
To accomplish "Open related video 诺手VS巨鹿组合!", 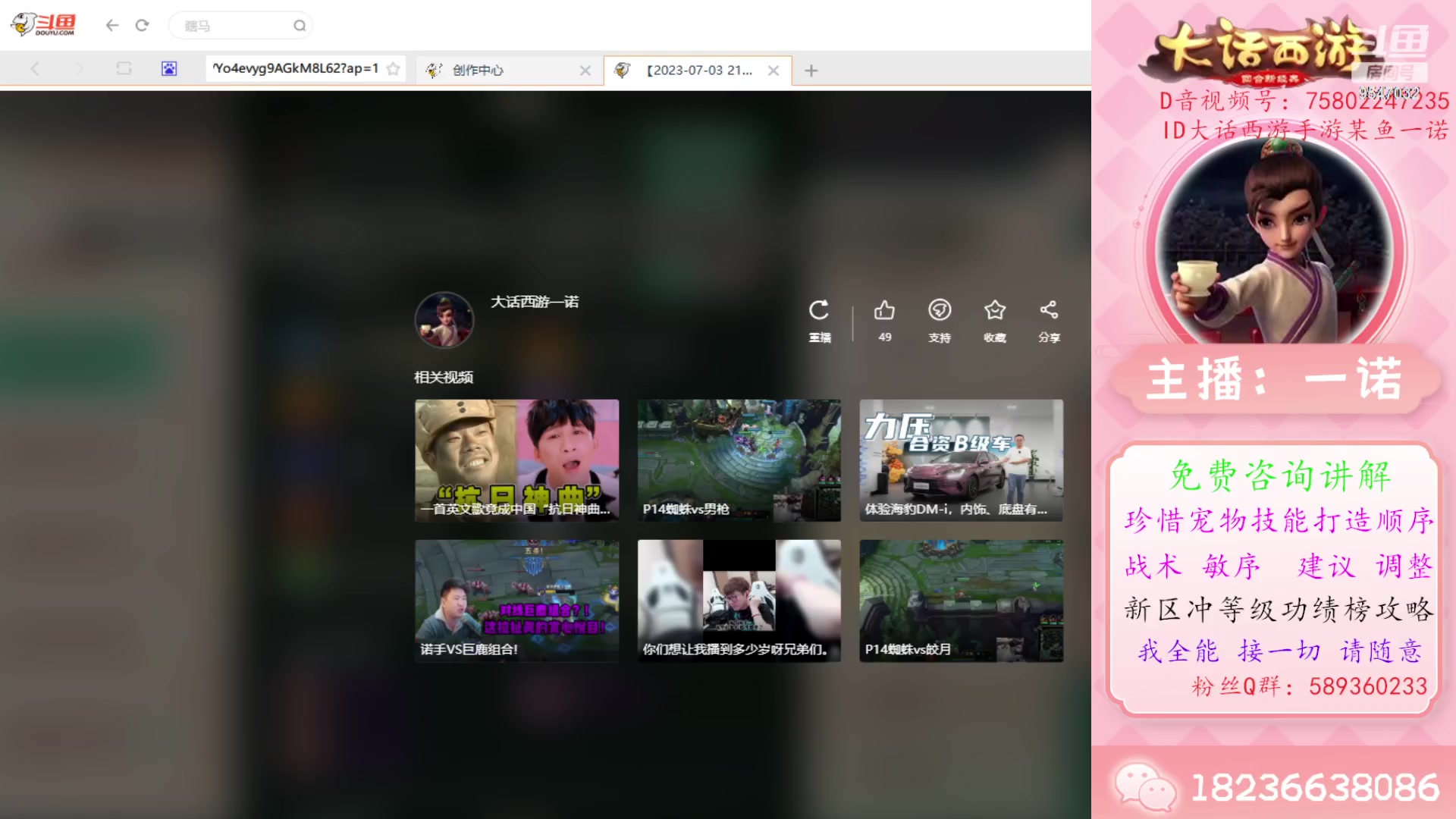I will 516,601.
